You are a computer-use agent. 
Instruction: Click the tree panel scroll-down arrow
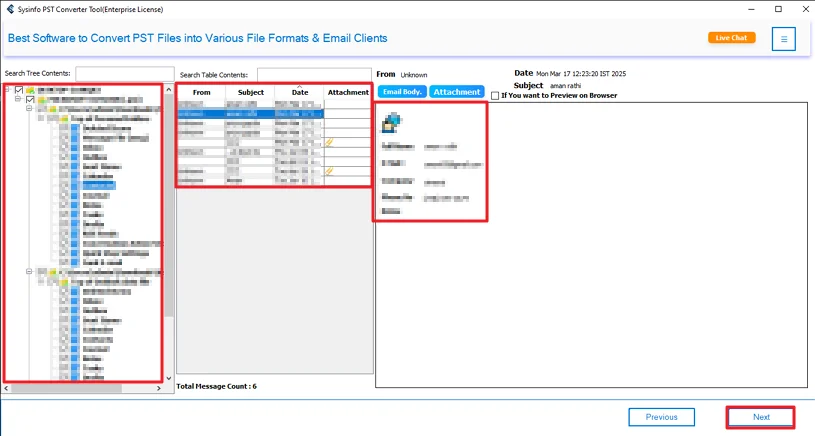tap(168, 378)
